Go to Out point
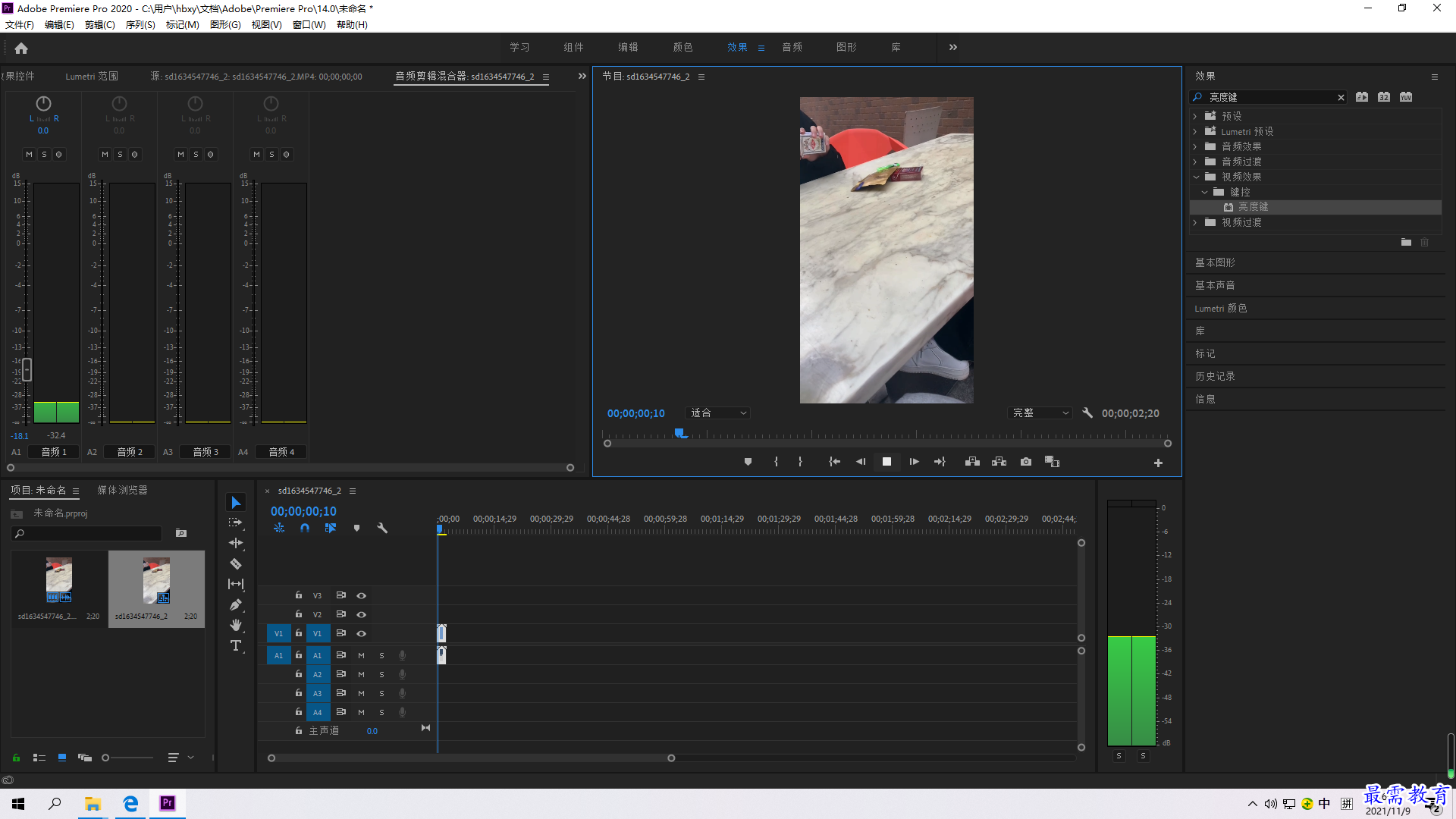Image resolution: width=1456 pixels, height=819 pixels. pyautogui.click(x=940, y=462)
